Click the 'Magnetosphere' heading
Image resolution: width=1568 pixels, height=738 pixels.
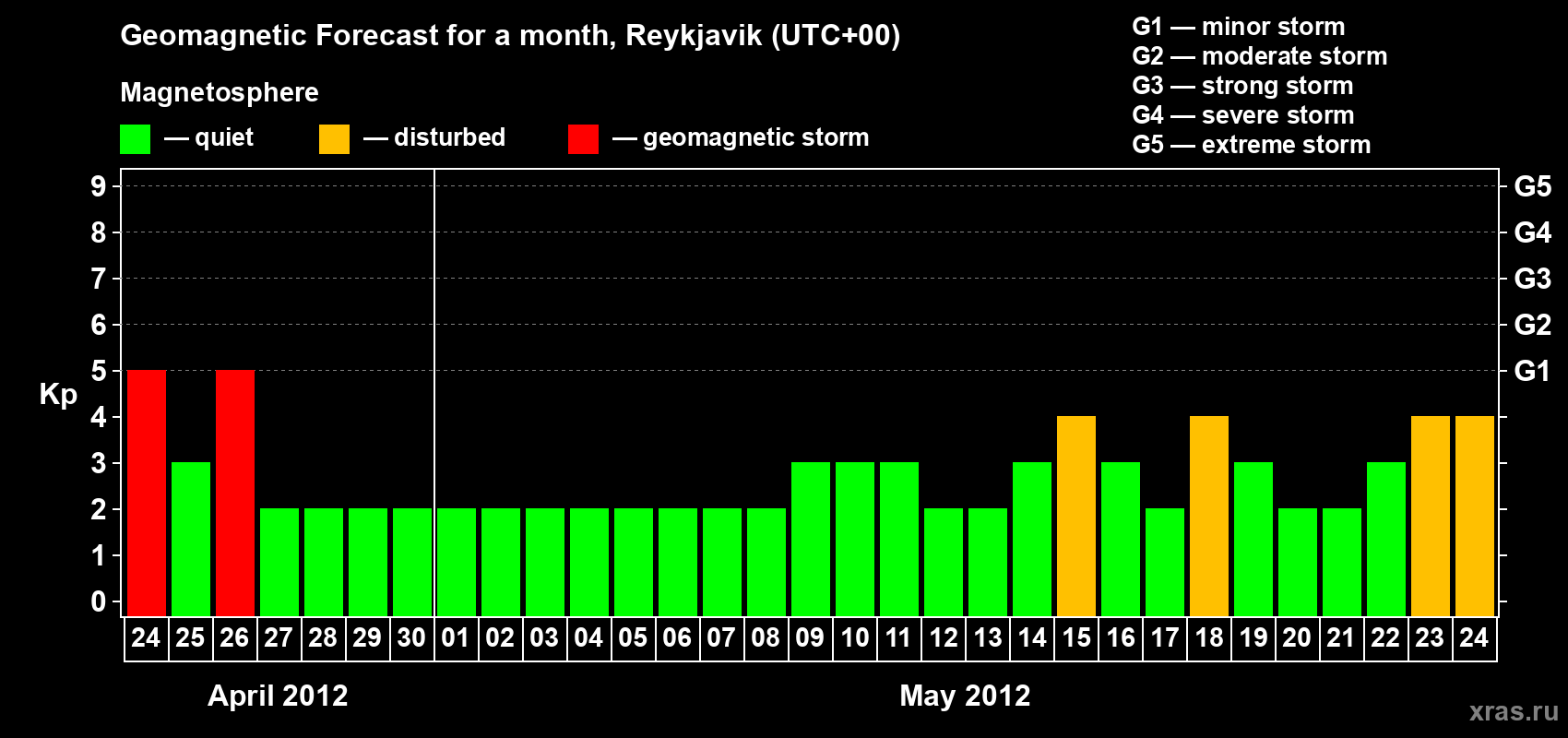pyautogui.click(x=220, y=92)
